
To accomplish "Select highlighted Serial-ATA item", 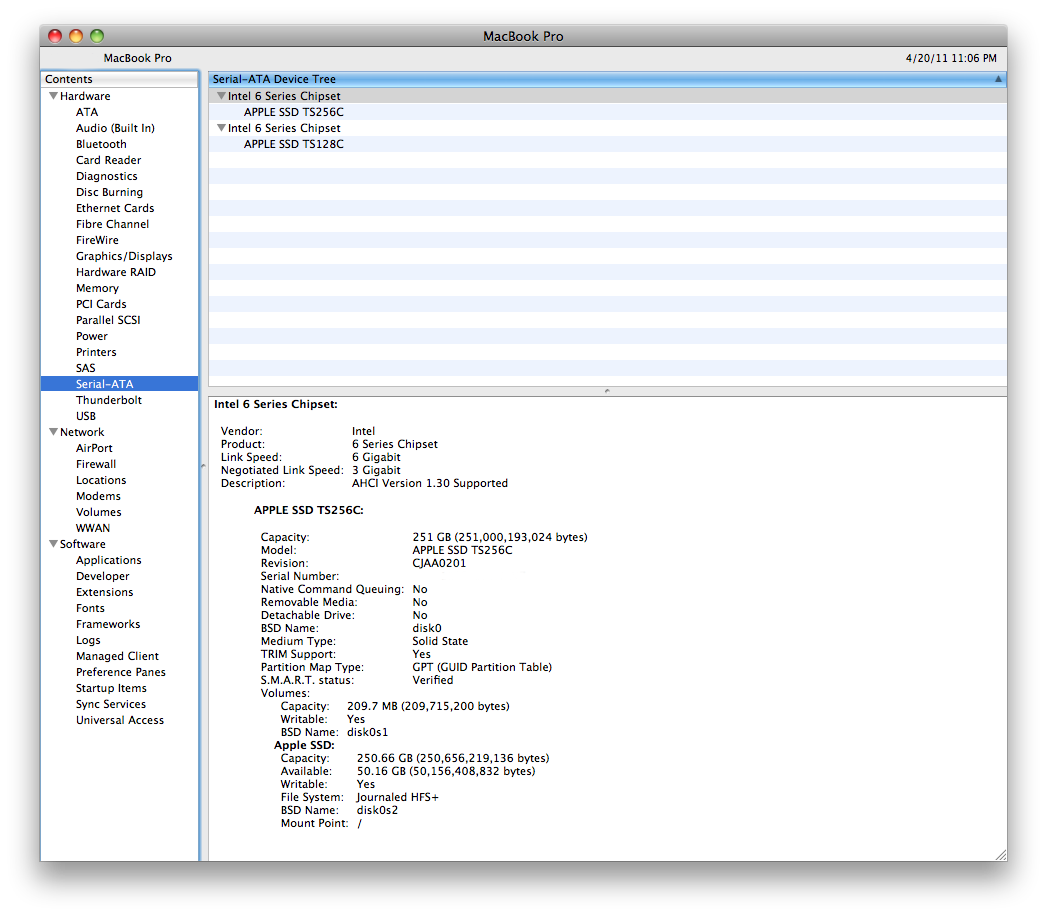I will 120,384.
